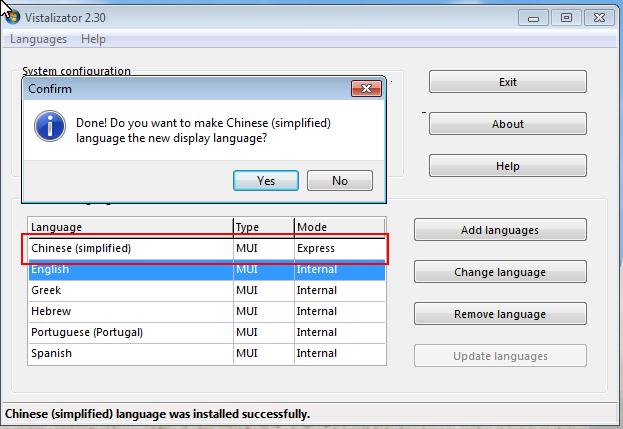Click the Internal mode cell for Greek
Screen dimensions: 623x429
pos(340,291)
